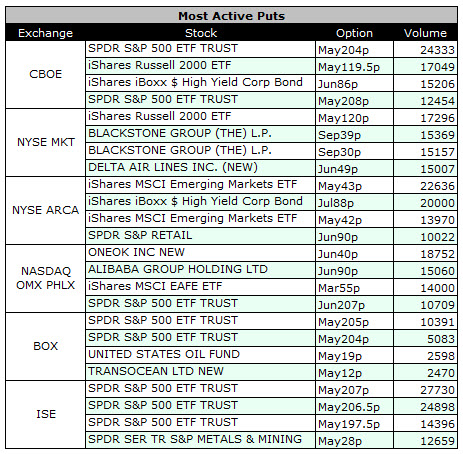Select the NYSE ARCA exchange cell
This screenshot has width=463, height=454.
pyautogui.click(x=45, y=210)
